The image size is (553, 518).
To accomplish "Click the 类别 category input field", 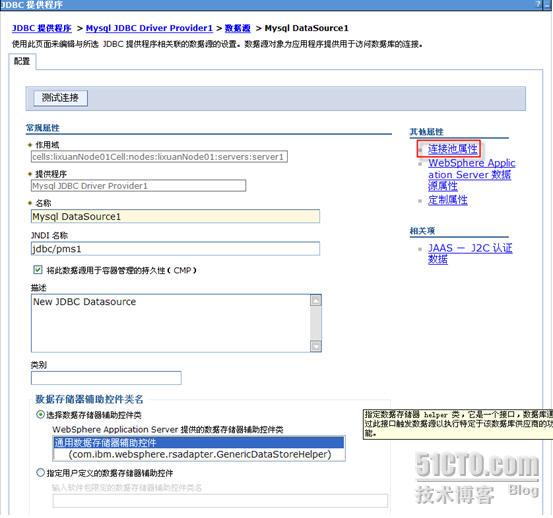I will [x=106, y=378].
